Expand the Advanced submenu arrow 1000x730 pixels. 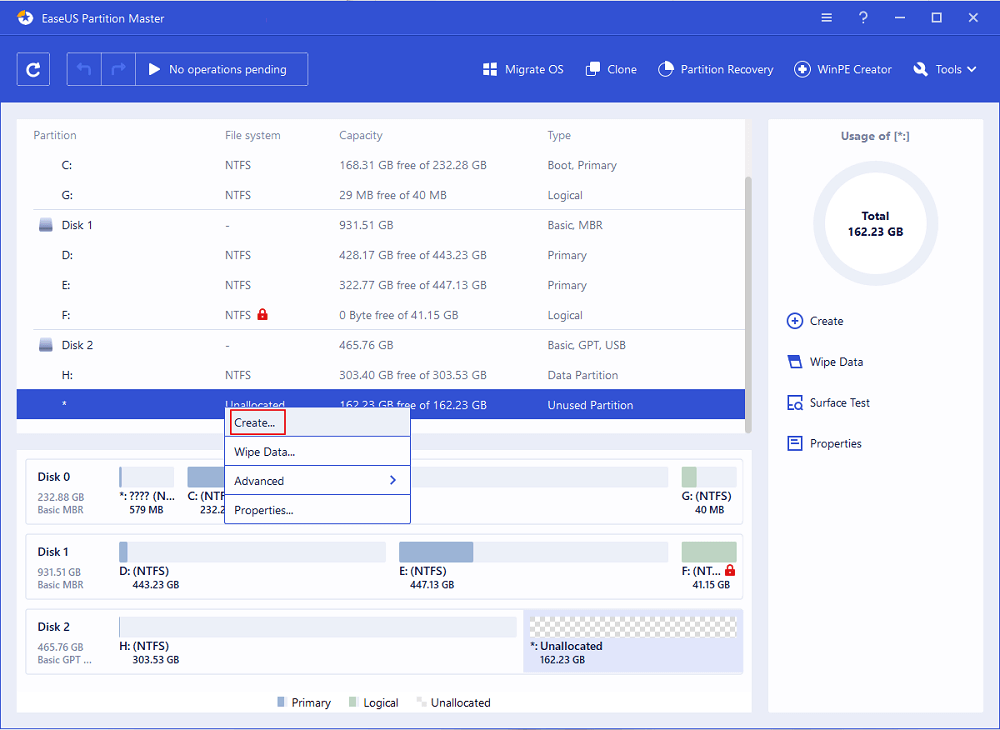click(393, 480)
